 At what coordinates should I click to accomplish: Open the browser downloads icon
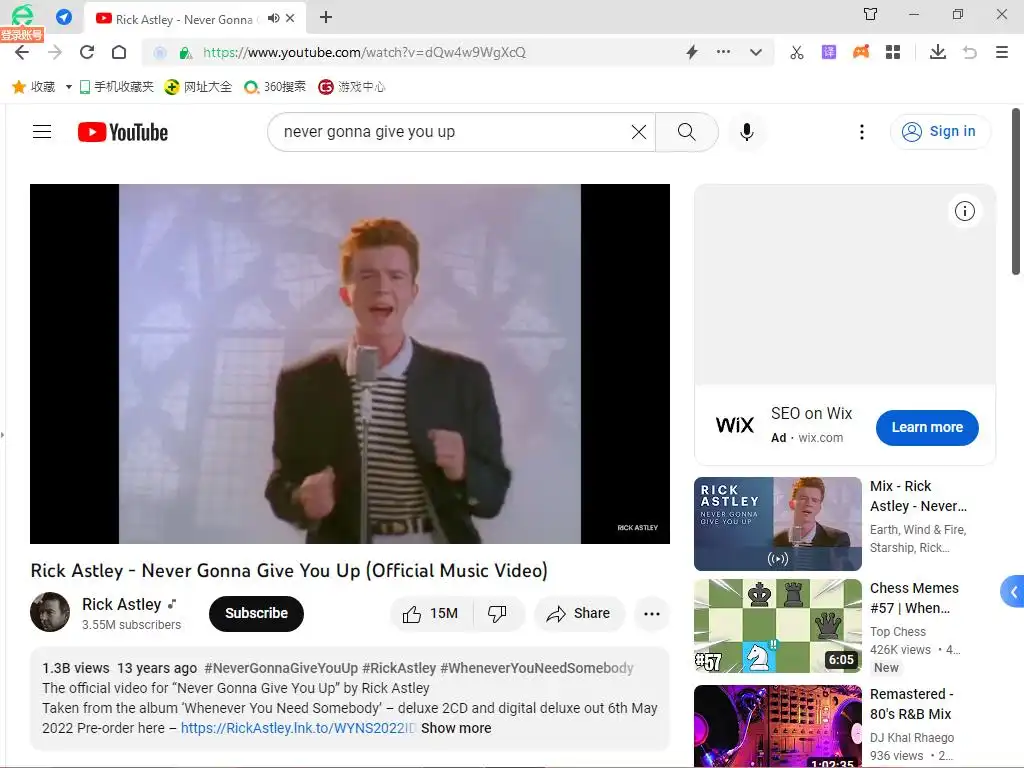938,52
